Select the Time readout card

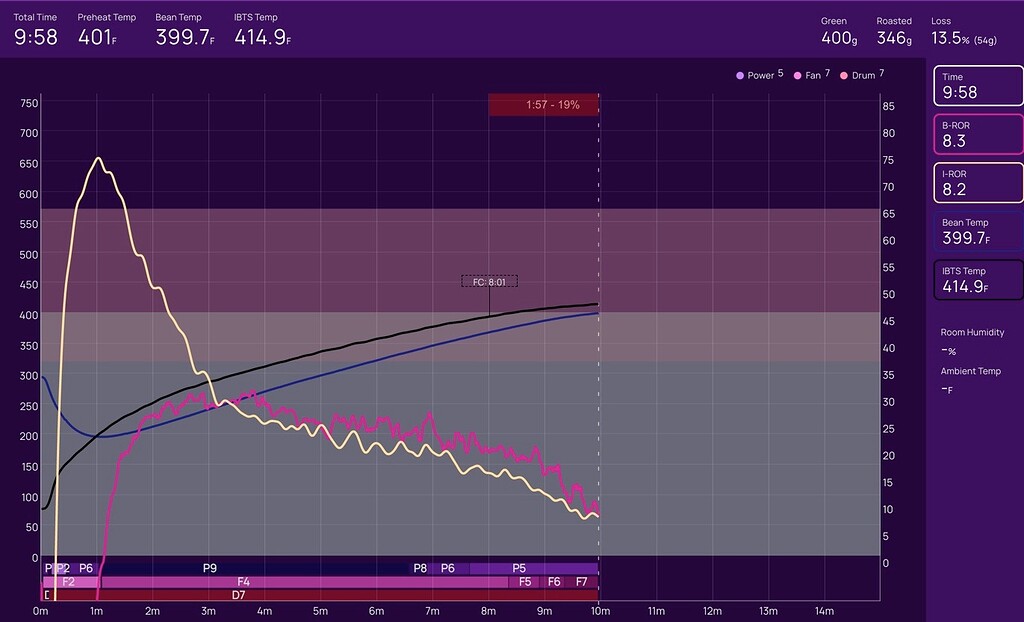(x=978, y=86)
